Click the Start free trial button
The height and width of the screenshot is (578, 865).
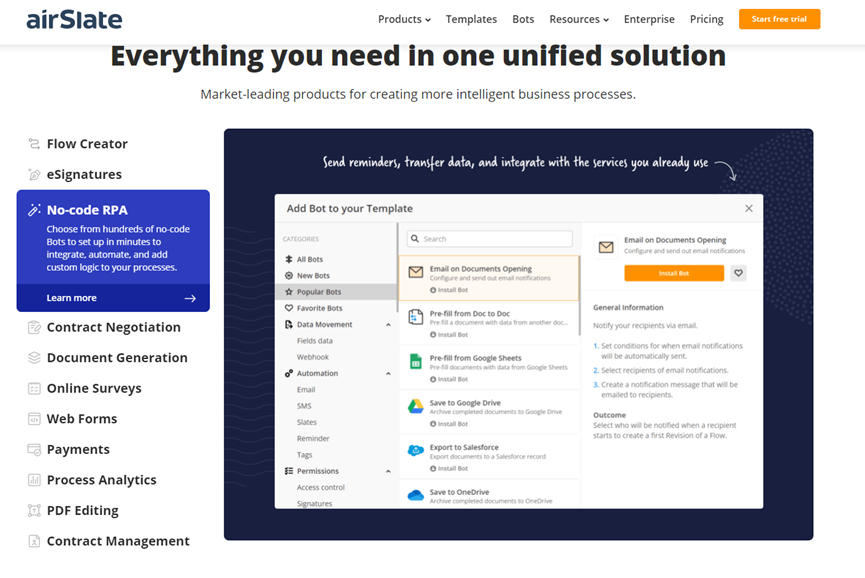click(x=779, y=19)
